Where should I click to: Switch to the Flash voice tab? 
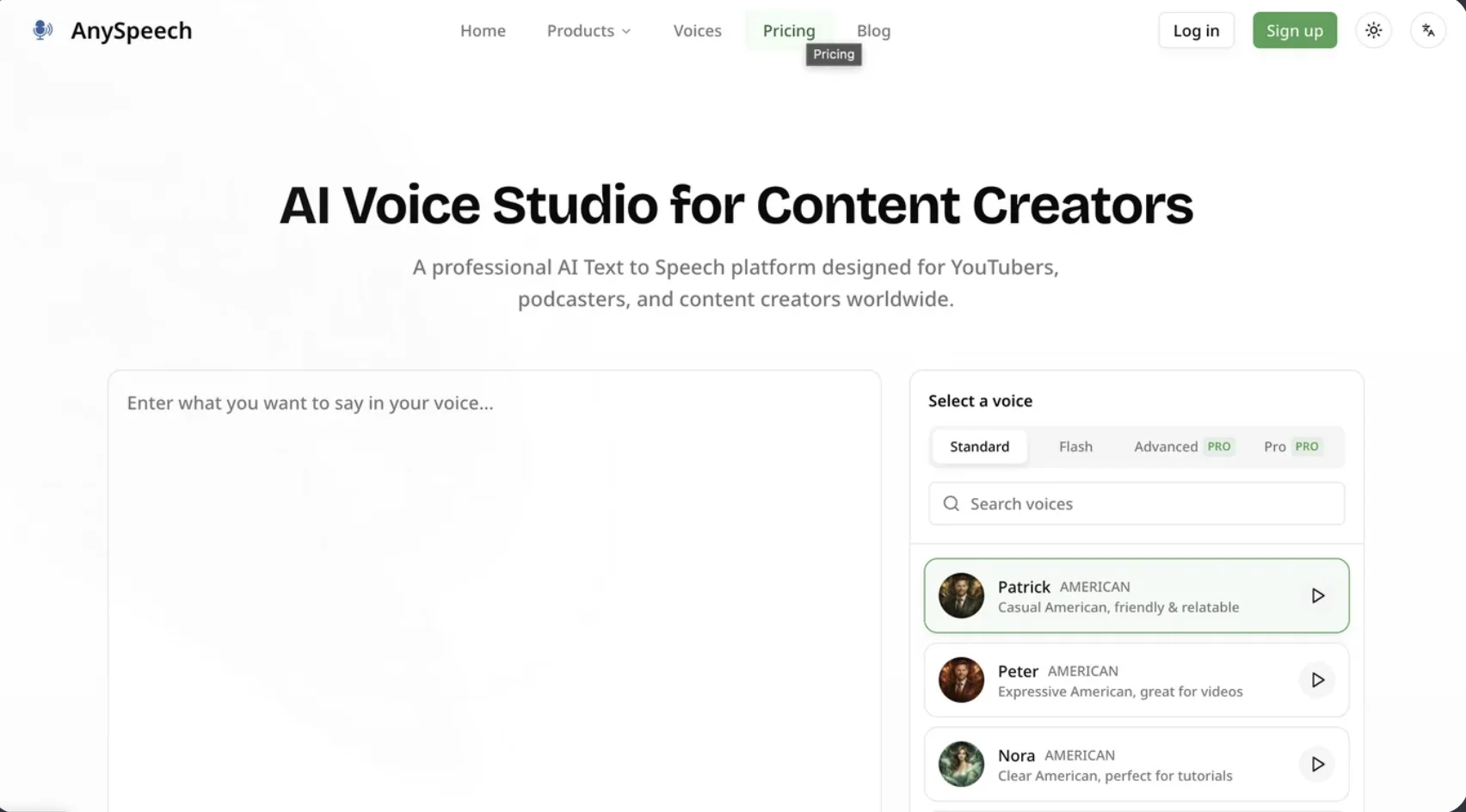click(1075, 446)
